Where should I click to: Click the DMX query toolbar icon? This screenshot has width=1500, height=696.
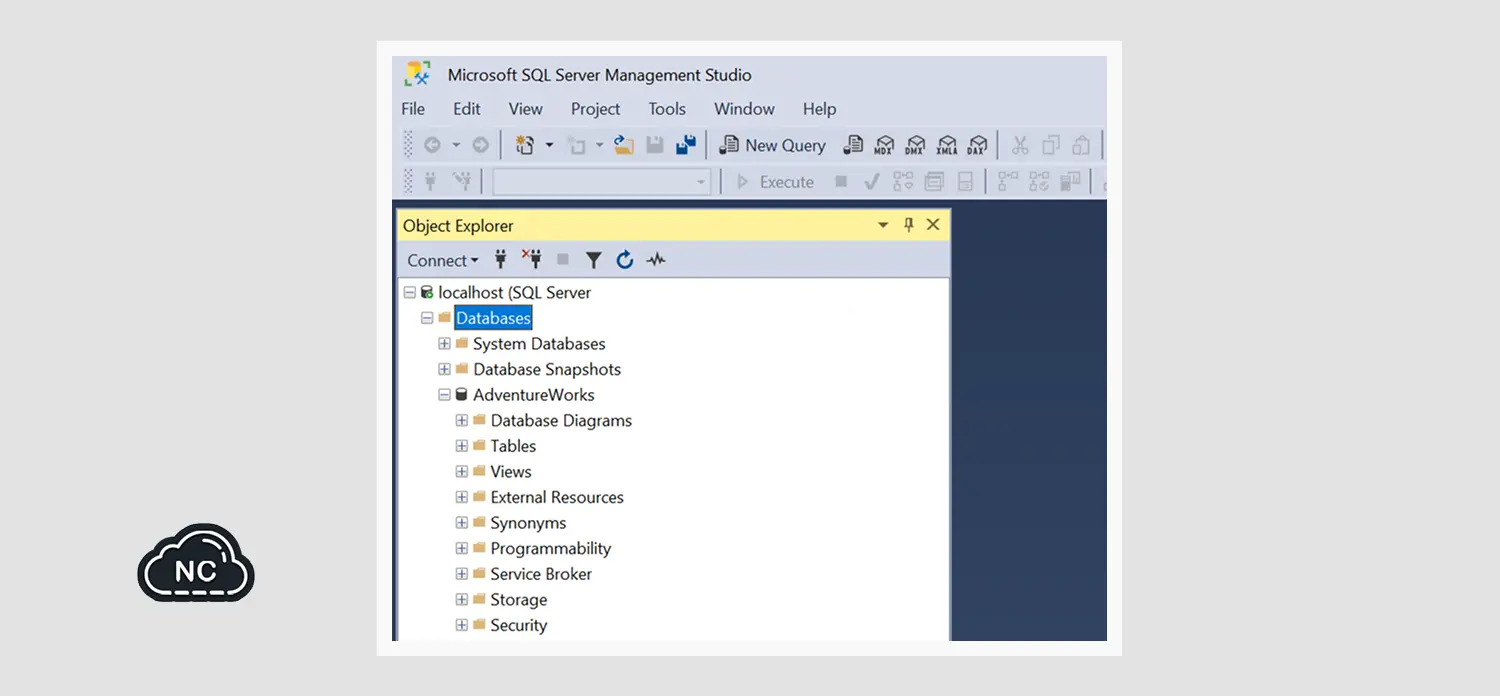915,146
